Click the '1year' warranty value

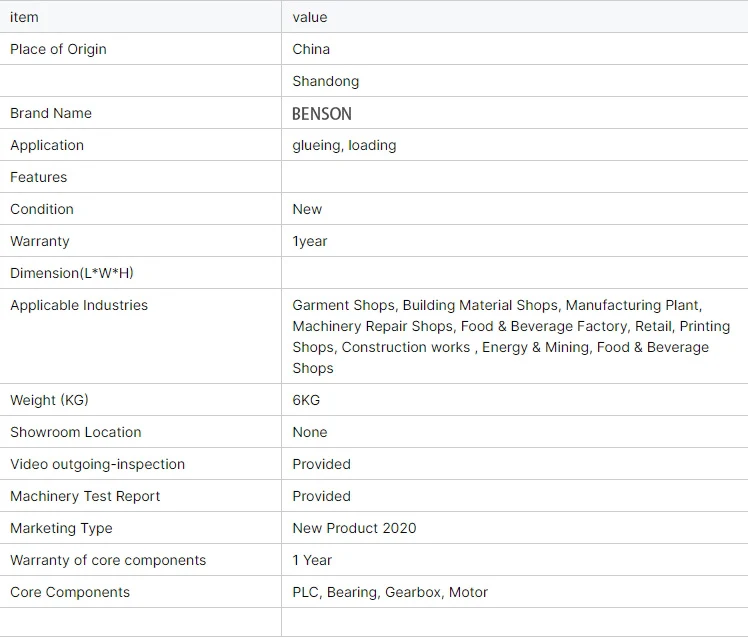pyautogui.click(x=310, y=241)
